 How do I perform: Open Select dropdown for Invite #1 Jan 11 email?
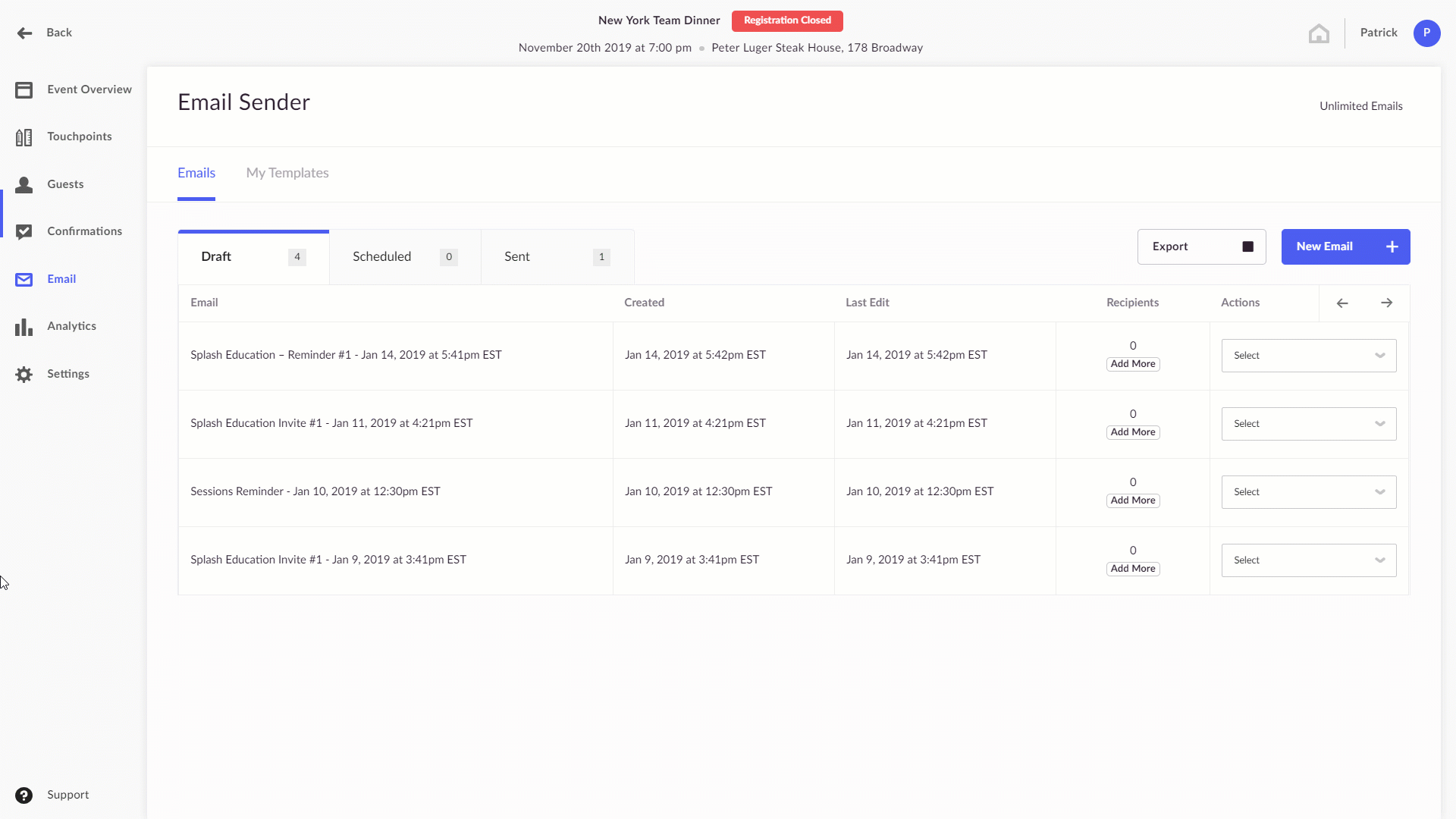tap(1308, 424)
